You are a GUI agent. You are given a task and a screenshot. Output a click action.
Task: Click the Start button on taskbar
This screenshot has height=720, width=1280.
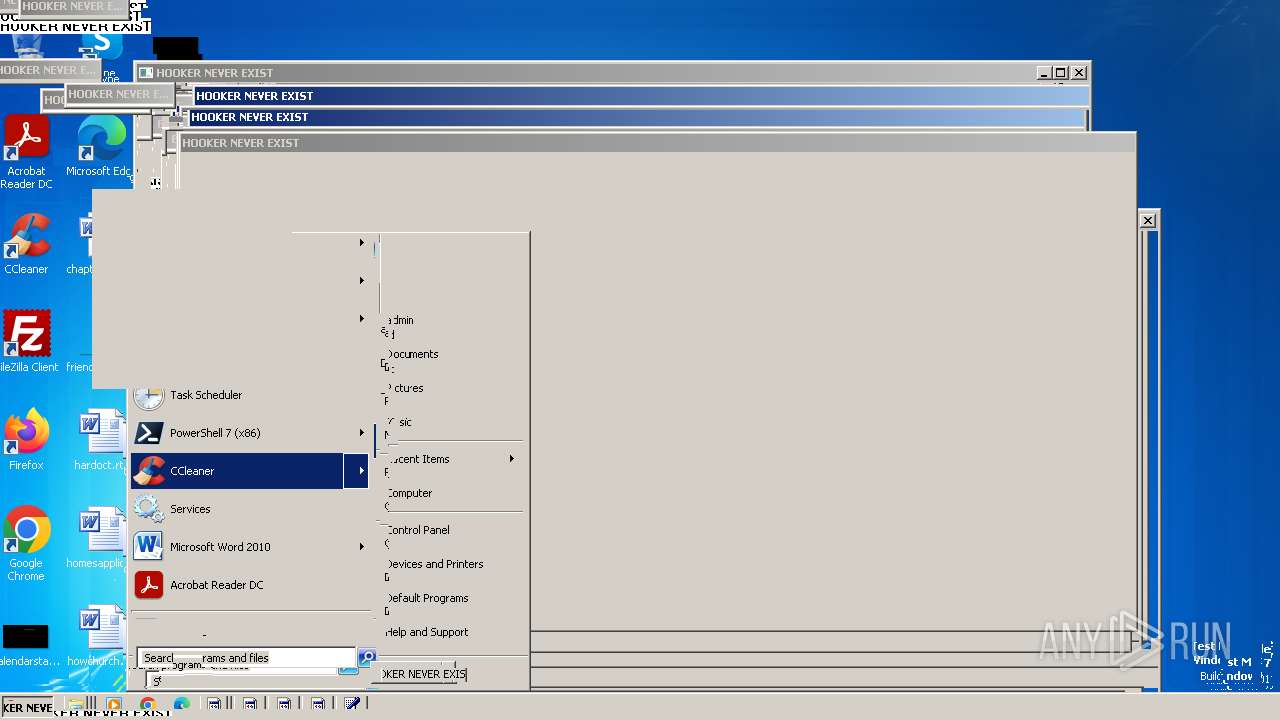tap(27, 707)
